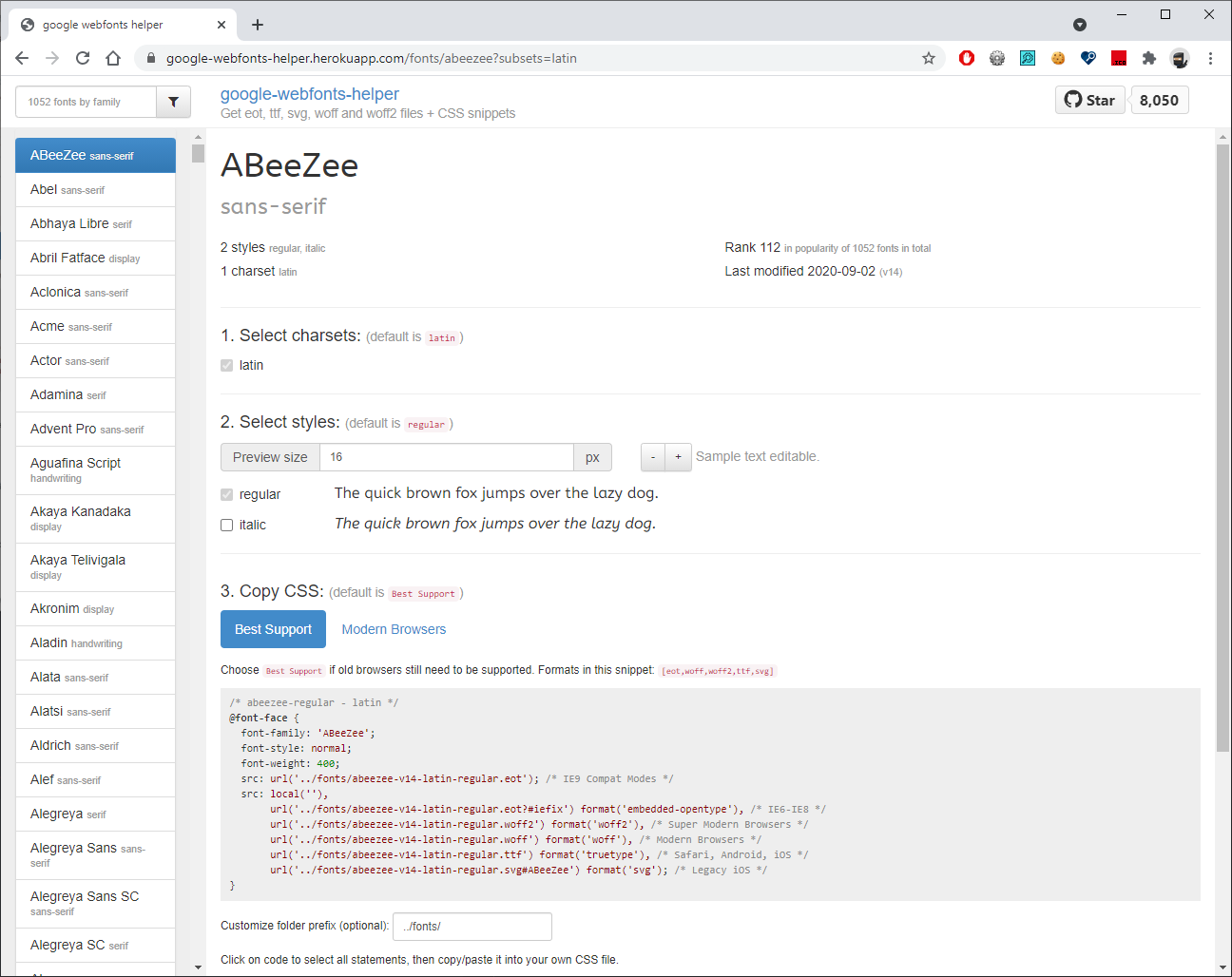Open Aladin font entry
The height and width of the screenshot is (977, 1232).
pos(95,642)
